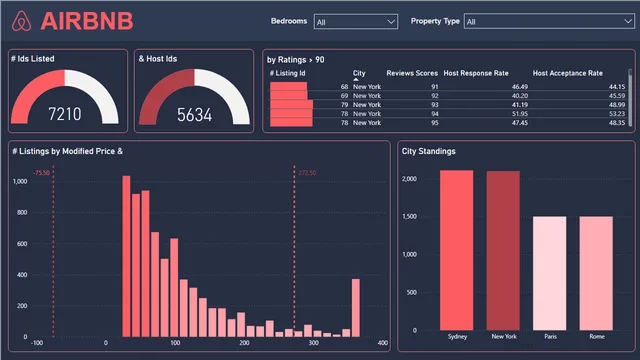
Task: Click the filled arc of Ids Listed gauge
Action: (x=33, y=92)
